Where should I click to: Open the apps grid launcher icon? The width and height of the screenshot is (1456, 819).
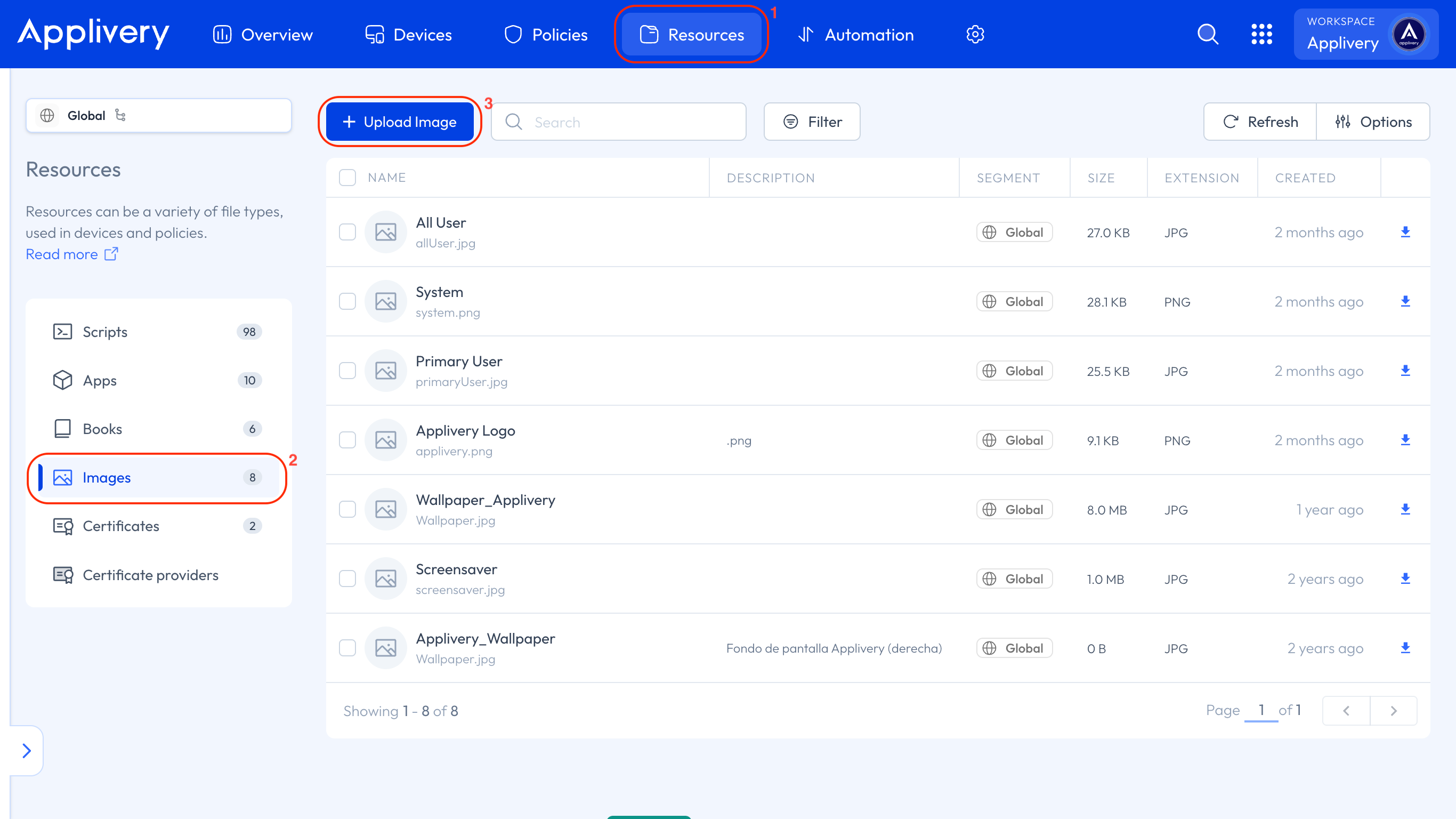click(x=1261, y=35)
